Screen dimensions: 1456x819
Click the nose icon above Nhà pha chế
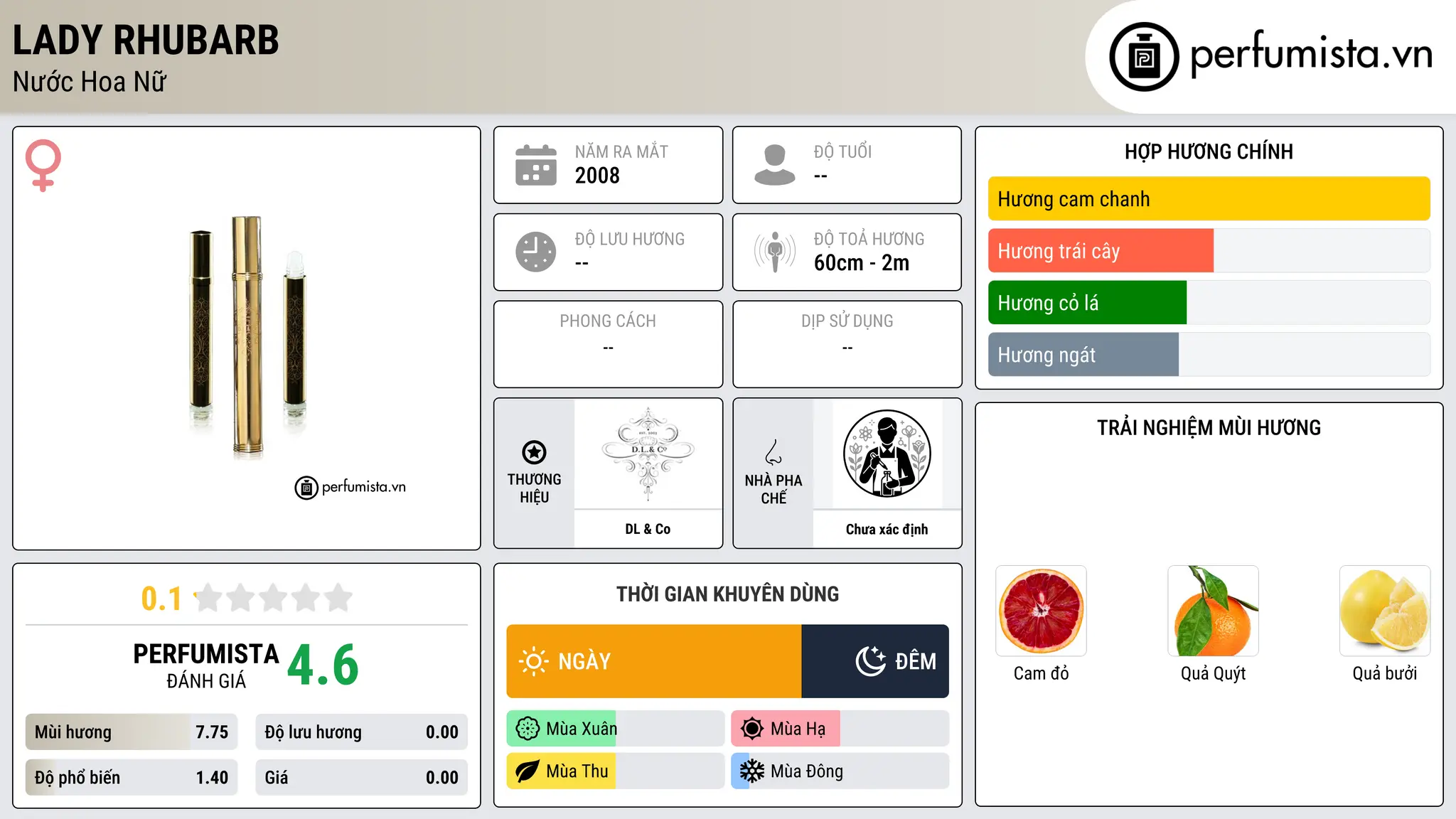(x=773, y=452)
